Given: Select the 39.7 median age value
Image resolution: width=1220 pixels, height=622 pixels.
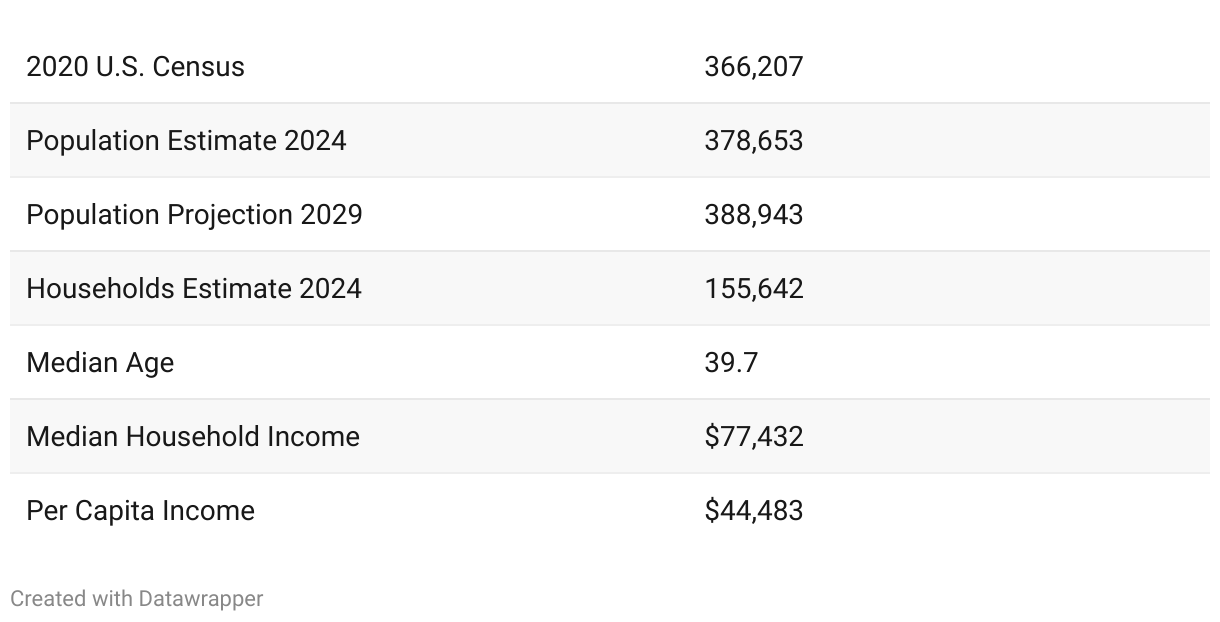Looking at the screenshot, I should pyautogui.click(x=731, y=363).
